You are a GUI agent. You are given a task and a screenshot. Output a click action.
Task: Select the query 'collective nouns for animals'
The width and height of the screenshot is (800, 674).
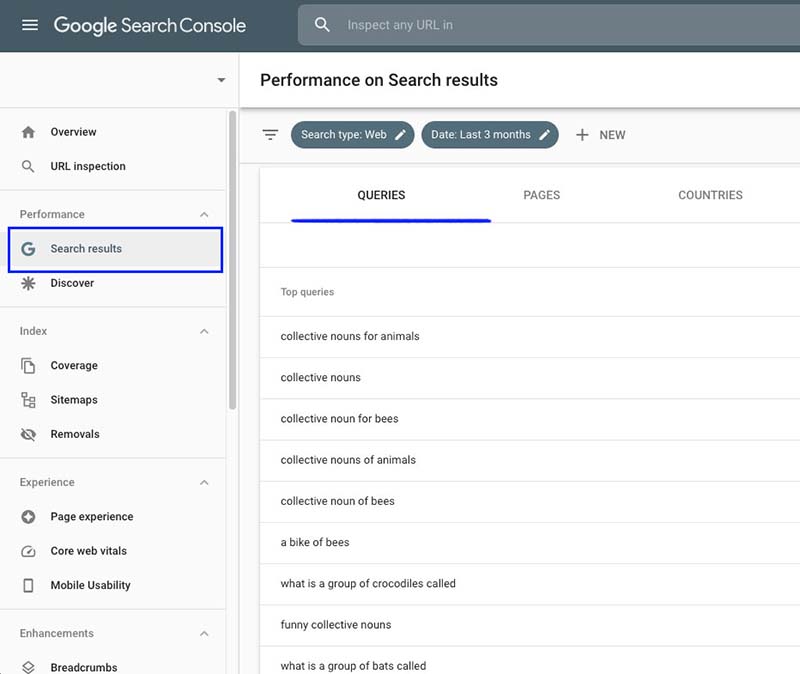350,336
